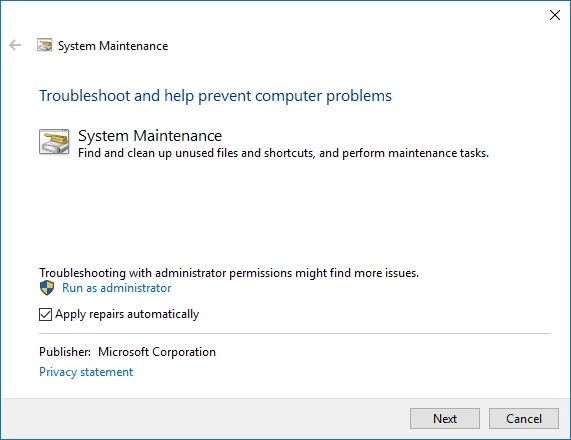Image resolution: width=571 pixels, height=440 pixels.
Task: Click the large System Maintenance drive icon
Action: (x=54, y=142)
